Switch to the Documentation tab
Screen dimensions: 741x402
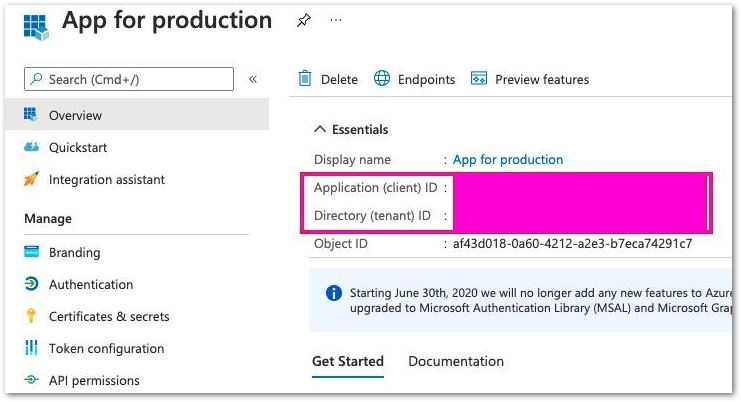coord(456,361)
